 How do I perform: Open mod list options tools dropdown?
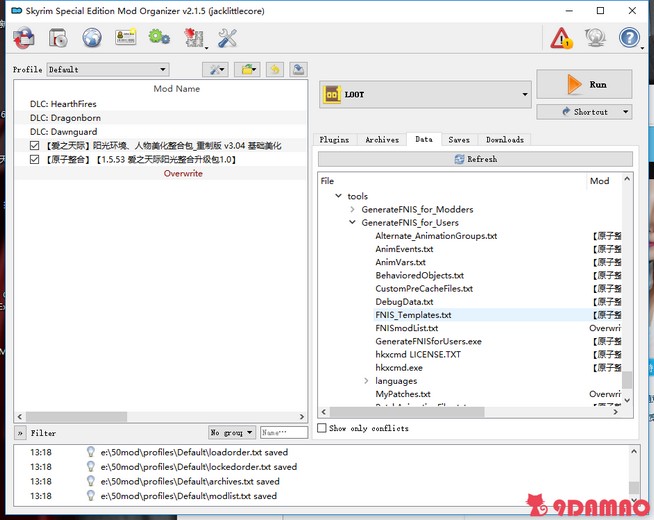(x=215, y=70)
